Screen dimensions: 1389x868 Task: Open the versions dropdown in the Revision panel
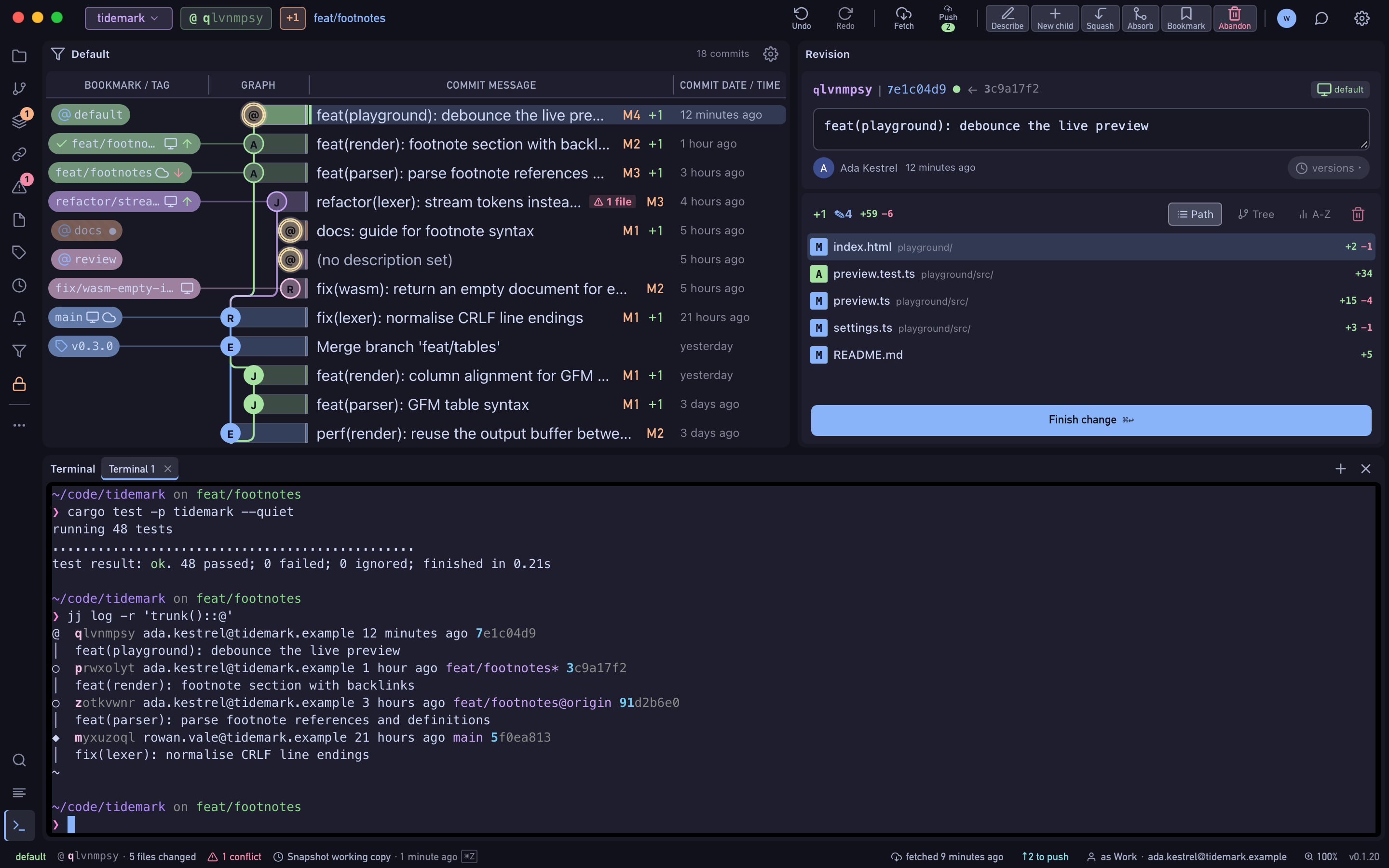point(1328,168)
